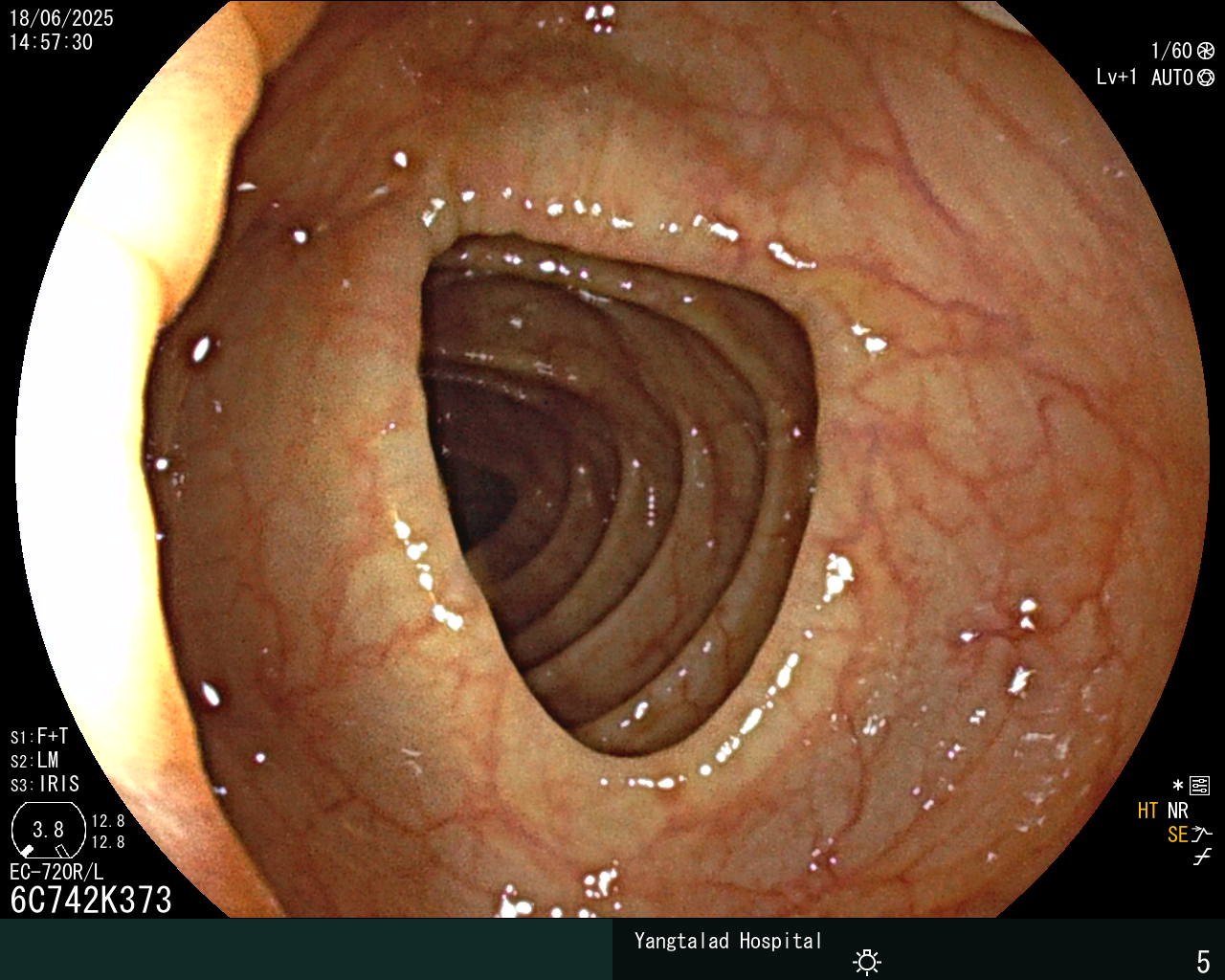Image resolution: width=1225 pixels, height=980 pixels.
Task: Click the lower 12.8 diameter value
Action: point(108,842)
